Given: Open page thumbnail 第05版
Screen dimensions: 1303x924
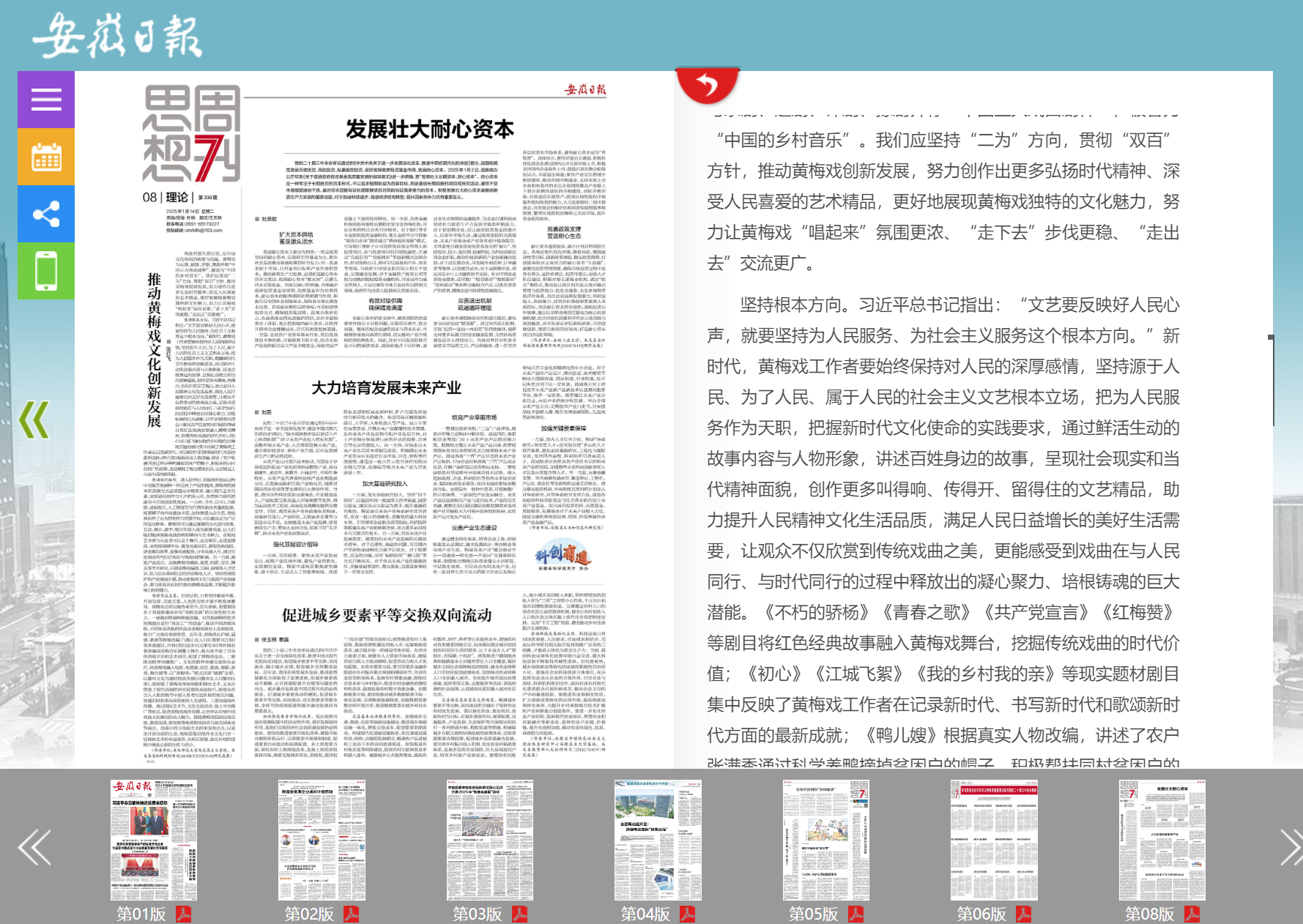Looking at the screenshot, I should tap(825, 840).
